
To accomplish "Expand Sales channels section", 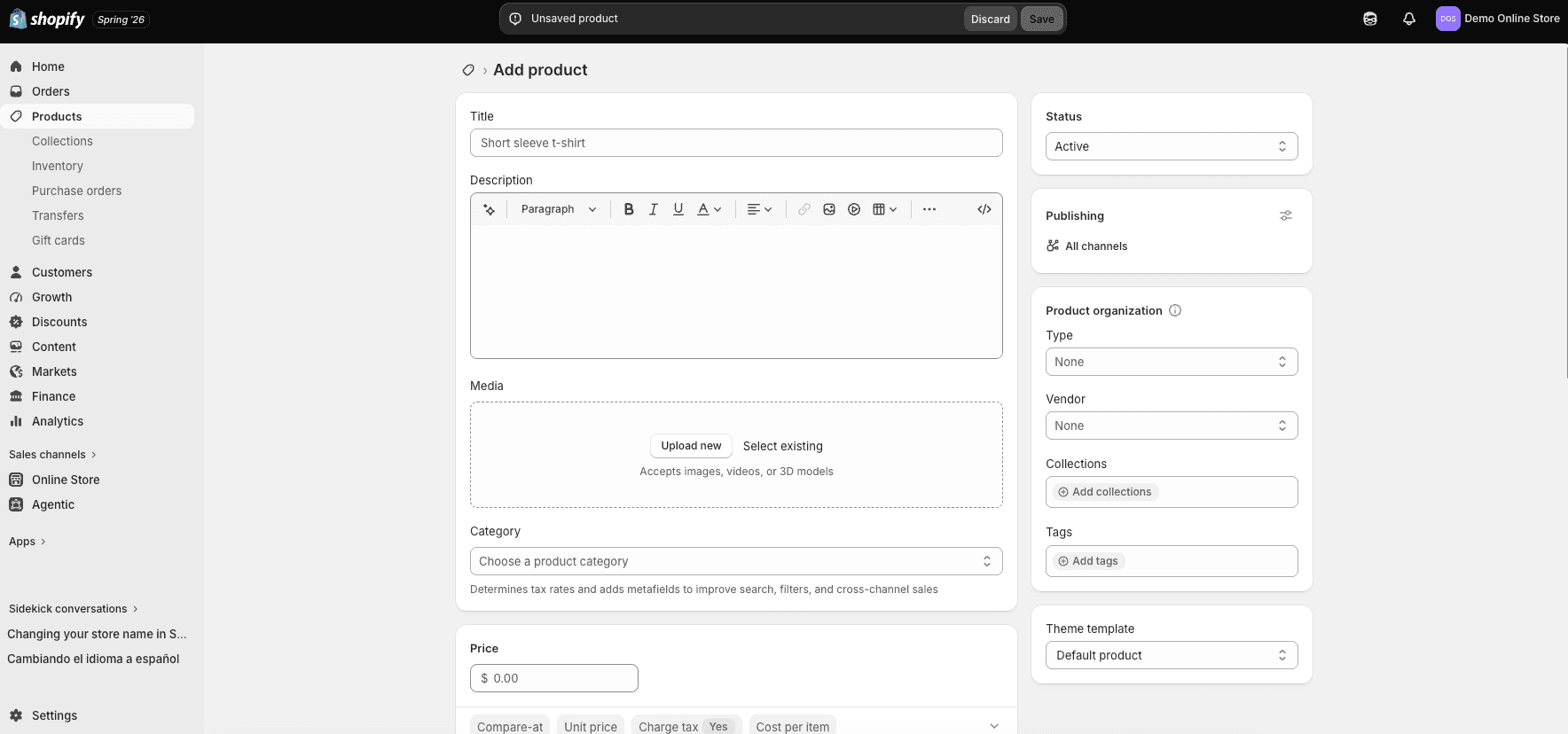I will pyautogui.click(x=52, y=455).
